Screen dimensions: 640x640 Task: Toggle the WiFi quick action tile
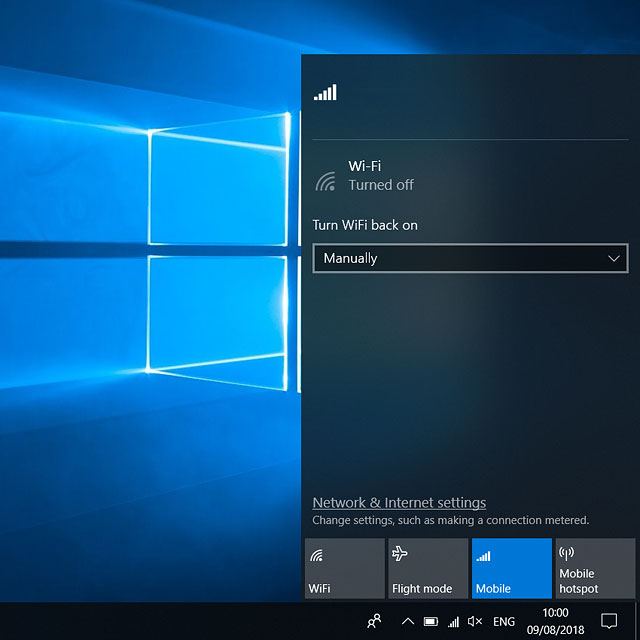pos(344,568)
